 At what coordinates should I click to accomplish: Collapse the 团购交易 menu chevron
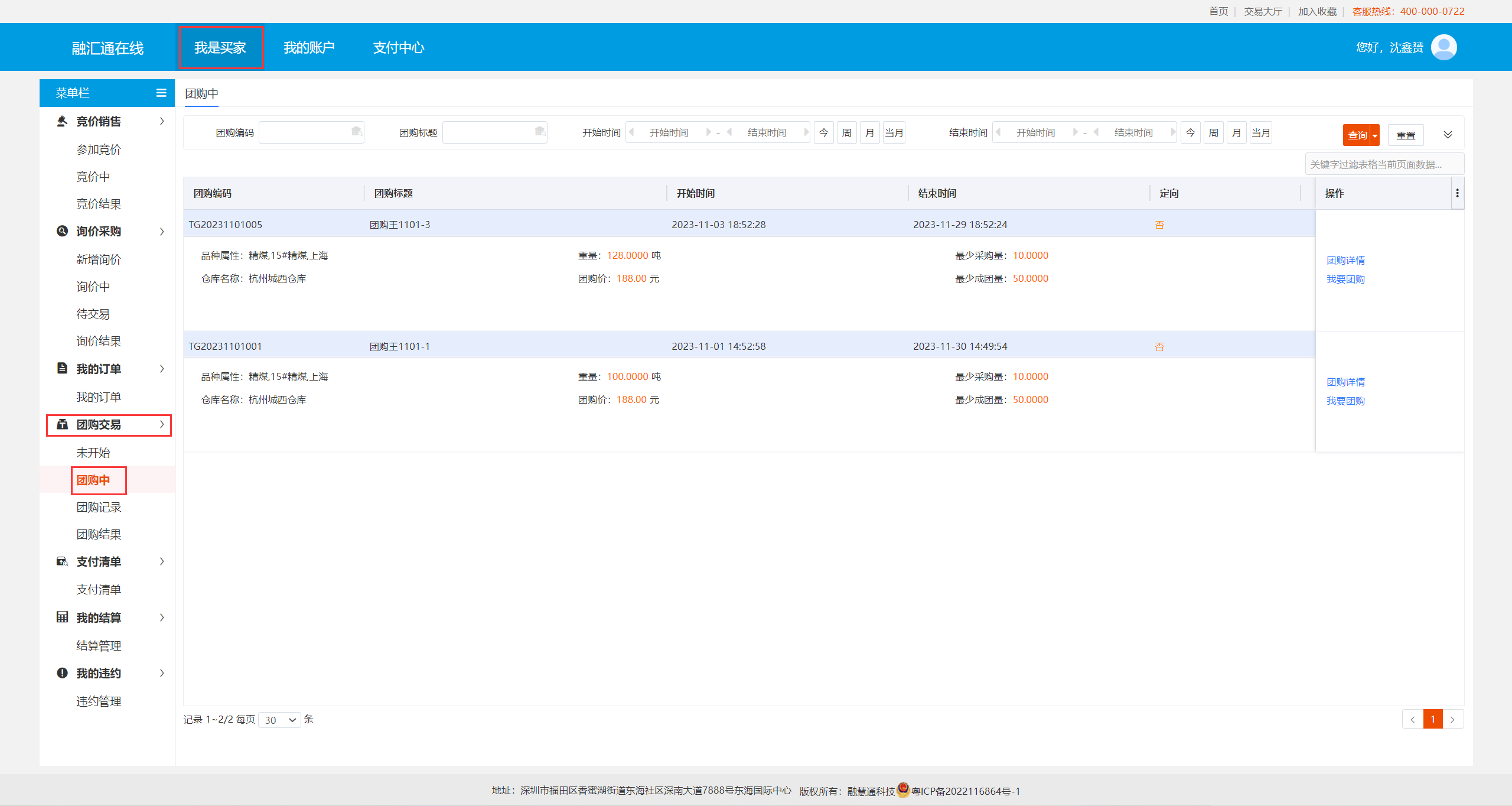(x=162, y=424)
